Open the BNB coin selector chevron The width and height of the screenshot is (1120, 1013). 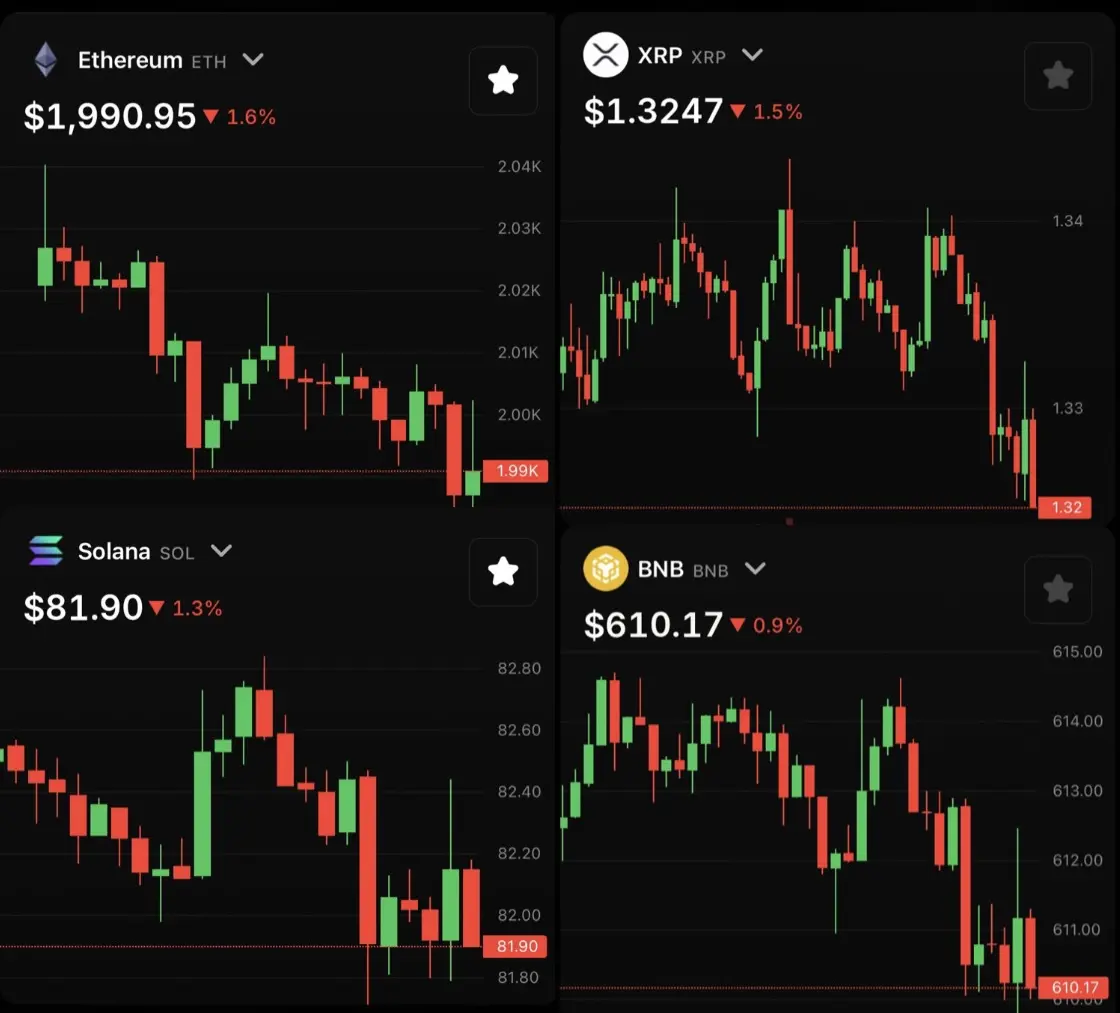click(x=755, y=569)
